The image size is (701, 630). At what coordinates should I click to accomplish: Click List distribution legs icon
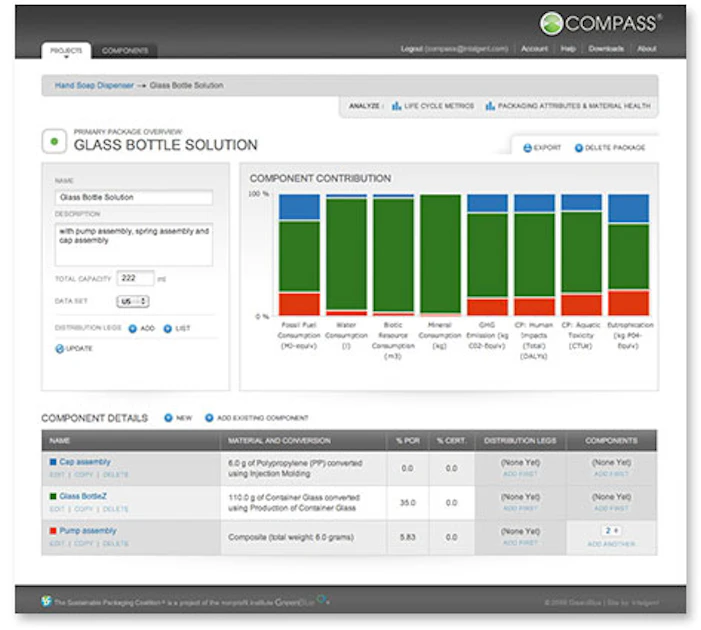pyautogui.click(x=168, y=329)
